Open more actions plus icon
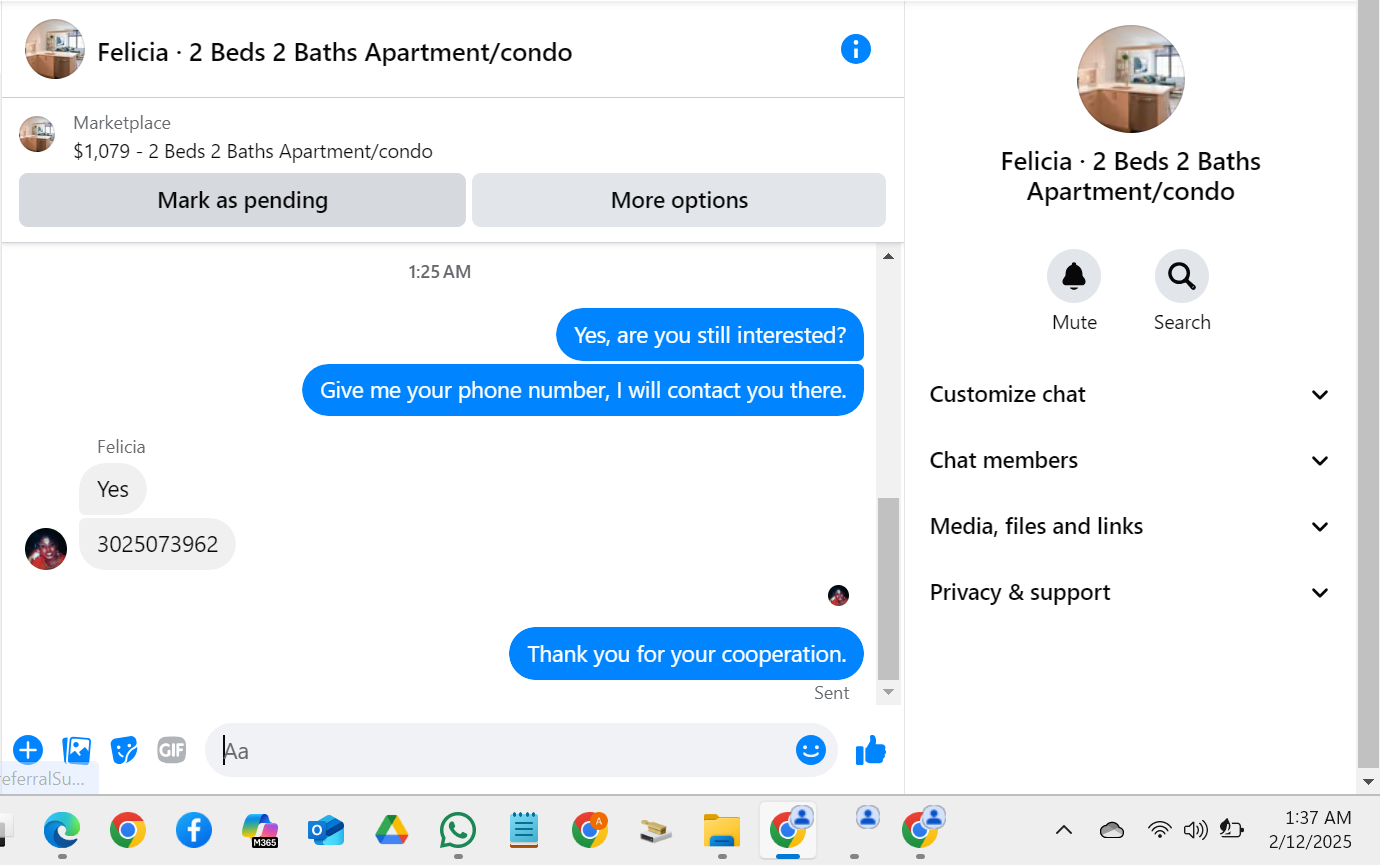Screen dimensions: 1380x865 click(28, 750)
